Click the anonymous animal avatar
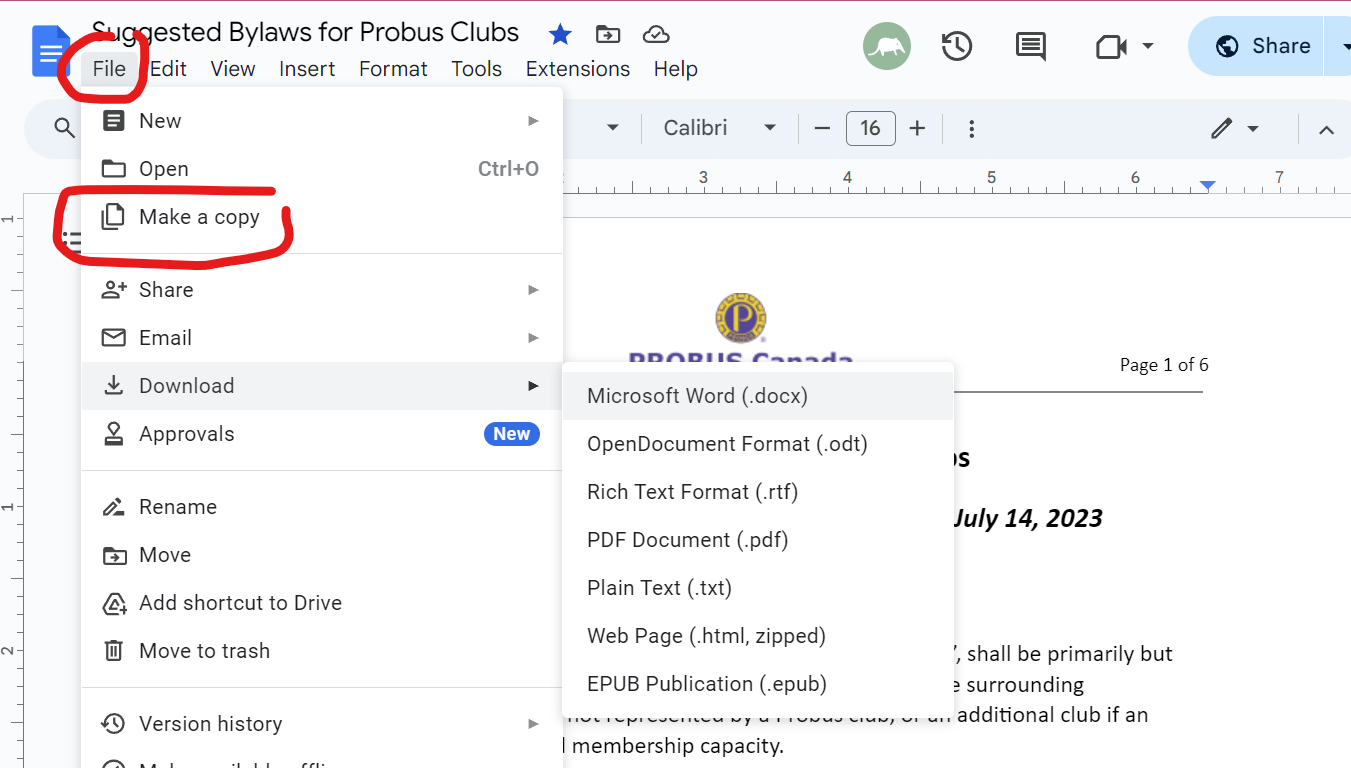1351x768 pixels. 887,46
